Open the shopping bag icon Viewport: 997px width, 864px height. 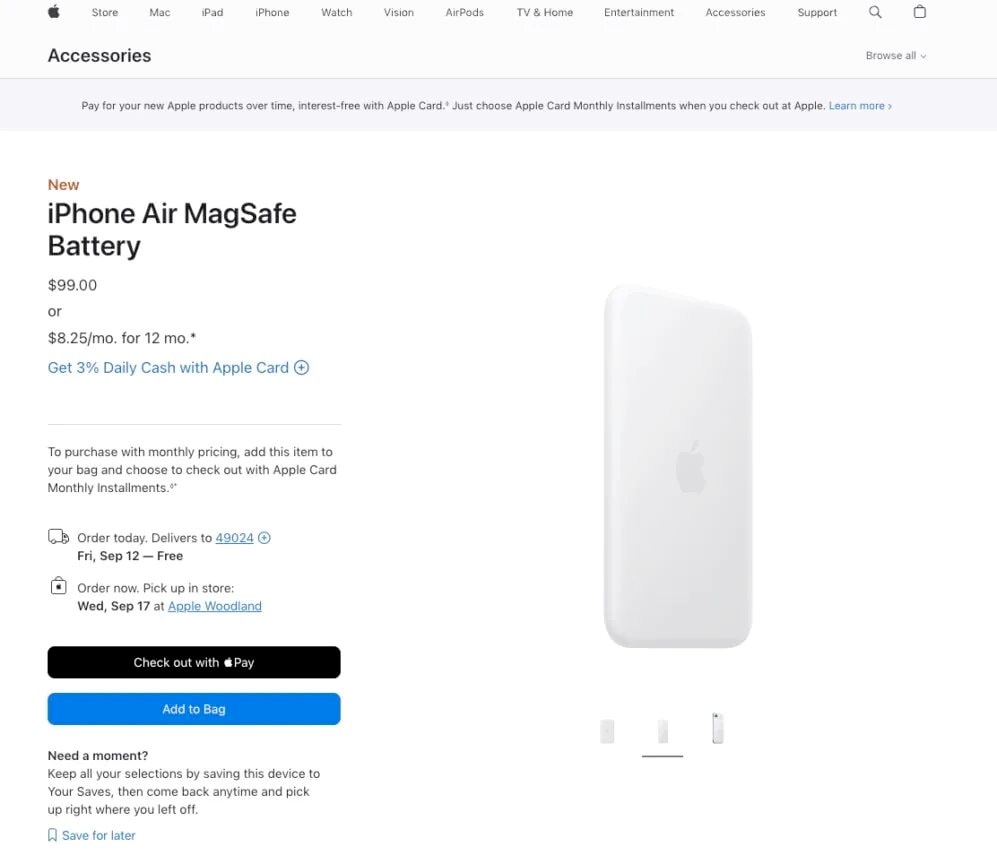919,12
